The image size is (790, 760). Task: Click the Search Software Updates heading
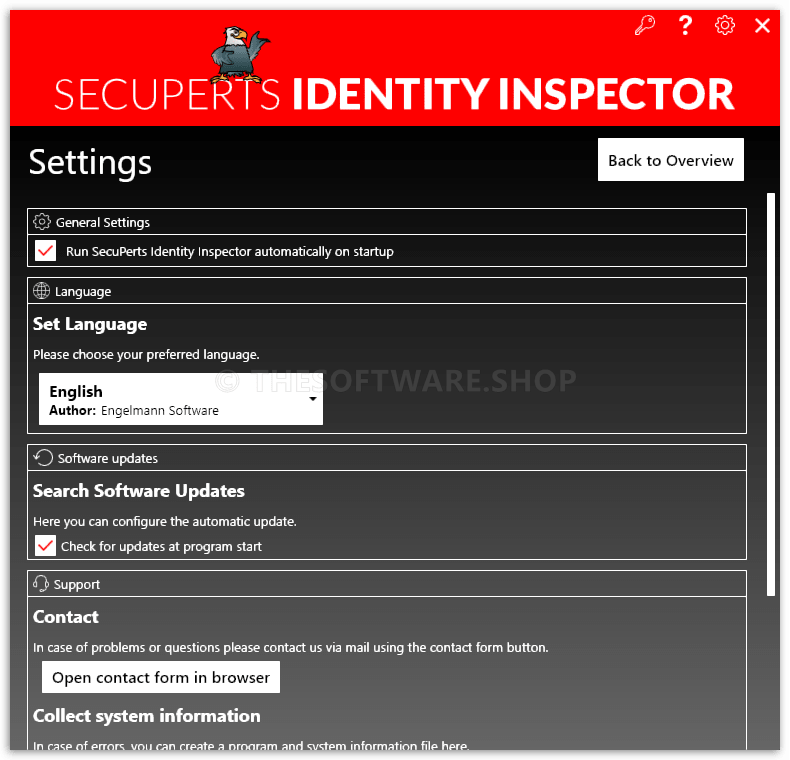[139, 491]
